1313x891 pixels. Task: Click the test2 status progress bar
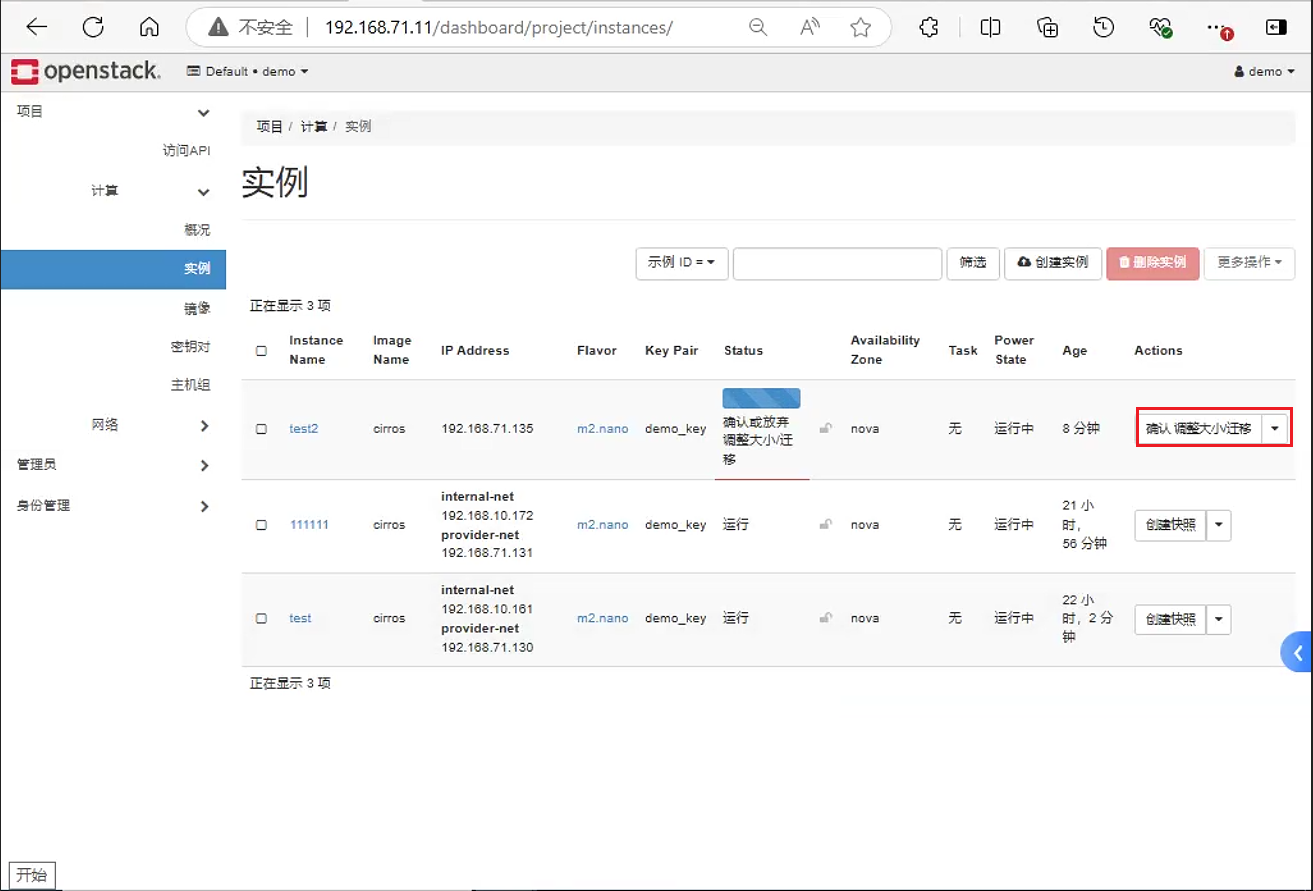point(761,398)
